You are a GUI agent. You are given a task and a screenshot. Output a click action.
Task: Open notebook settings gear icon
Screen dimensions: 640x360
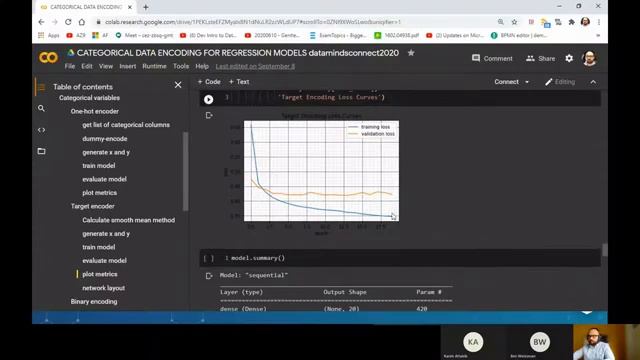tap(569, 58)
